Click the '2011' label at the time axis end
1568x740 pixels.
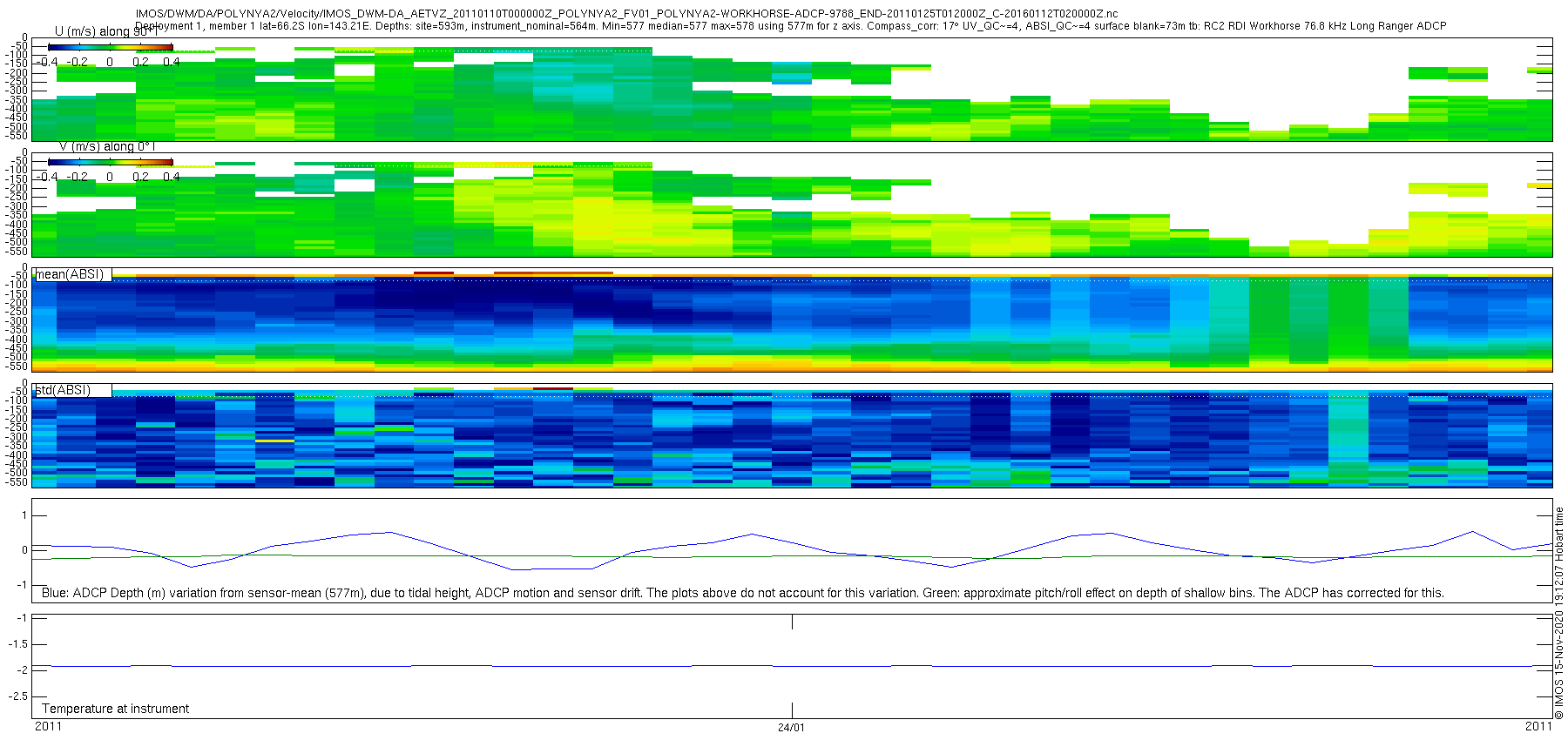(1538, 726)
